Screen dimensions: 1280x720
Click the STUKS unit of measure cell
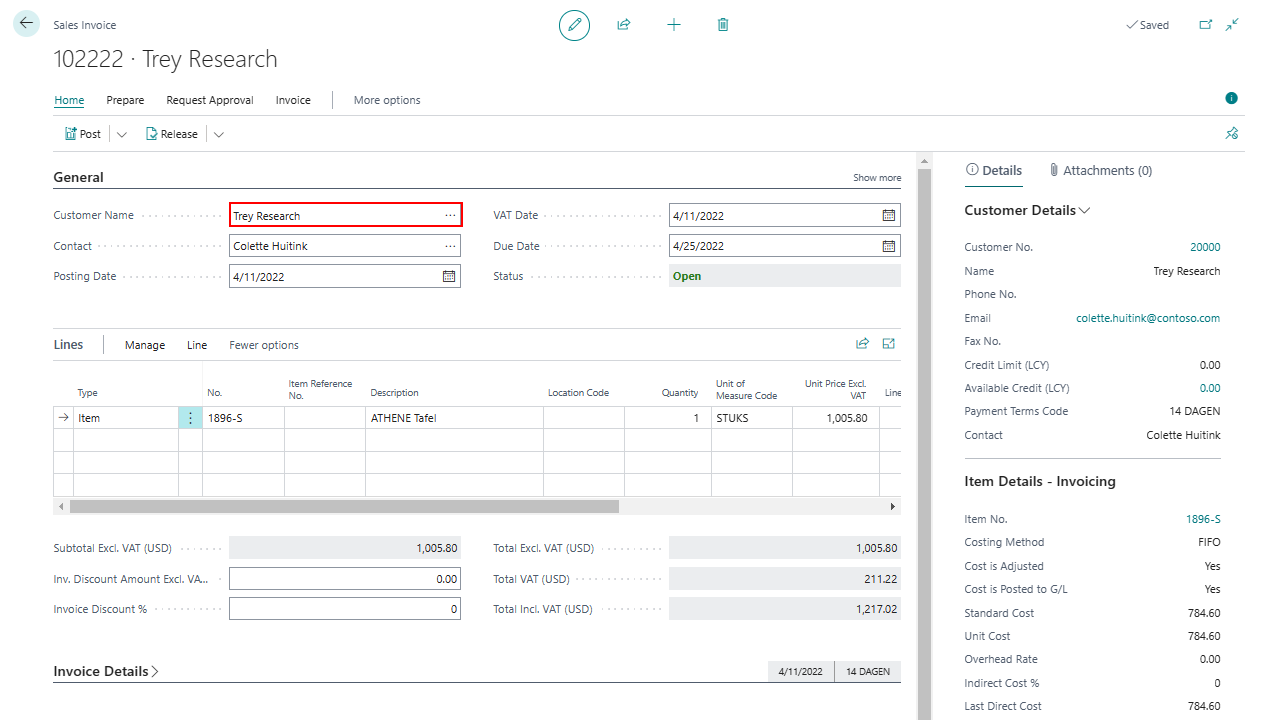(751, 418)
